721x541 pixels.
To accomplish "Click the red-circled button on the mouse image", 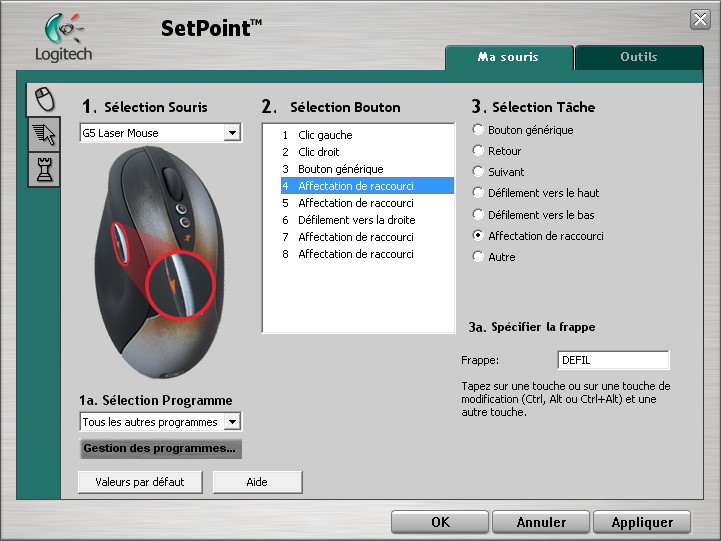I will click(x=181, y=283).
